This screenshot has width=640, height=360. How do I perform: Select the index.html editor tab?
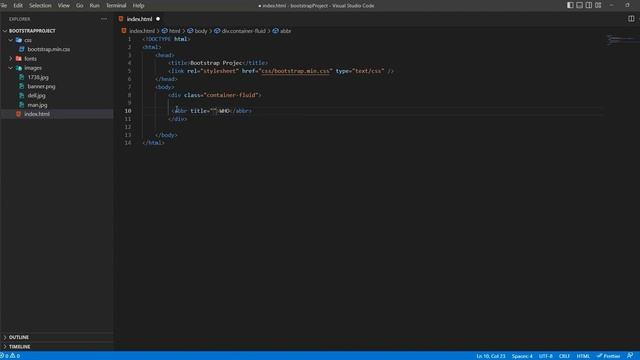139,19
